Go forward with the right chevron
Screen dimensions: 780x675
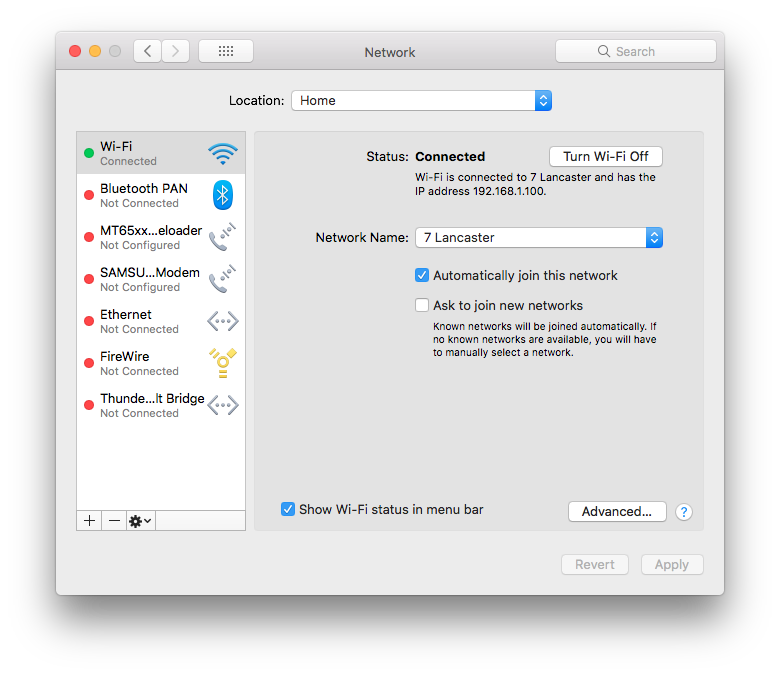click(175, 51)
